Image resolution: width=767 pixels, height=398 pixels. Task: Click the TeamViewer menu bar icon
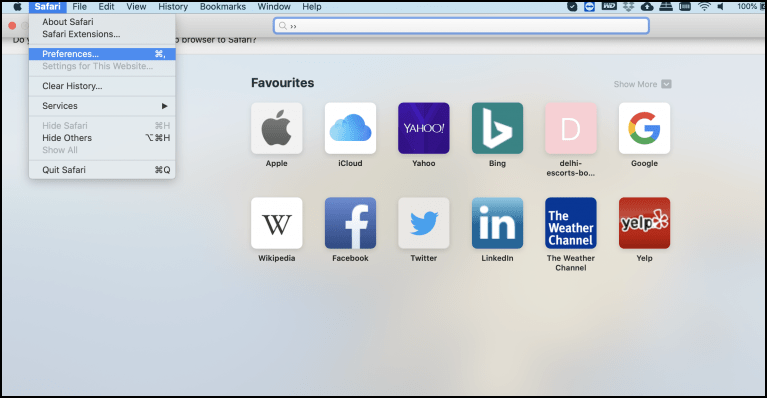[x=589, y=6]
